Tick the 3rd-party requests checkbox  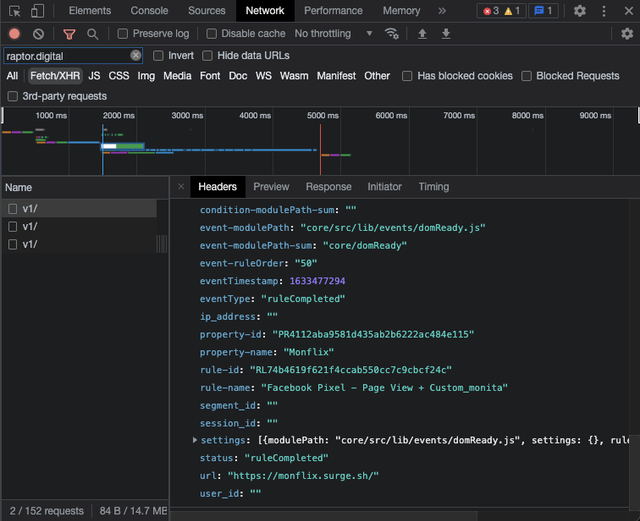(13, 96)
